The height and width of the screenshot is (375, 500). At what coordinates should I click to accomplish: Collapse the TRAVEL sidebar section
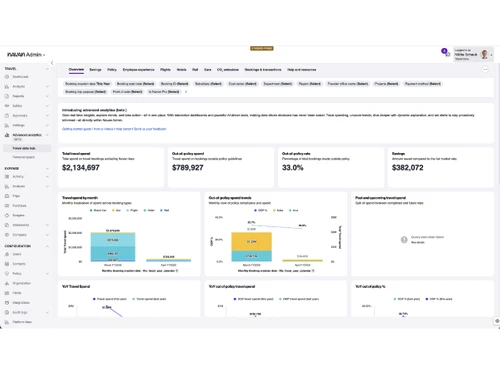point(47,69)
